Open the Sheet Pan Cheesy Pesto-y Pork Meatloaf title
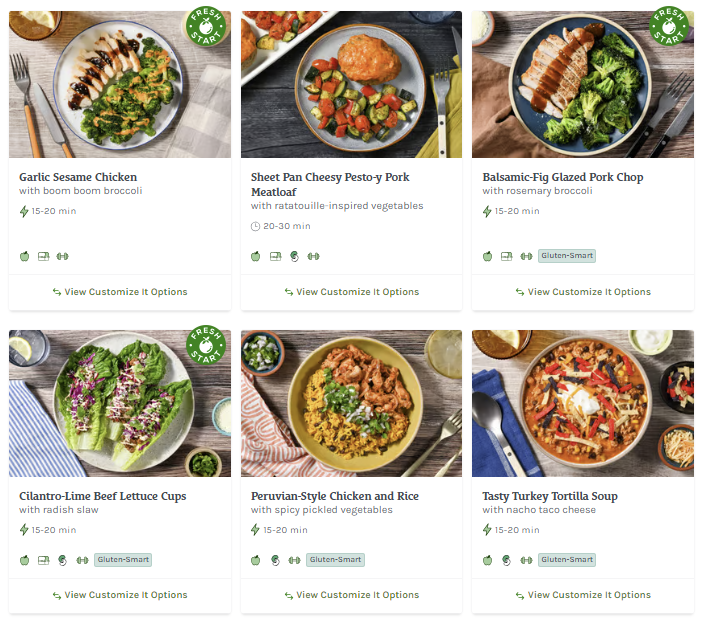Screen dimensions: 703x619 point(330,184)
